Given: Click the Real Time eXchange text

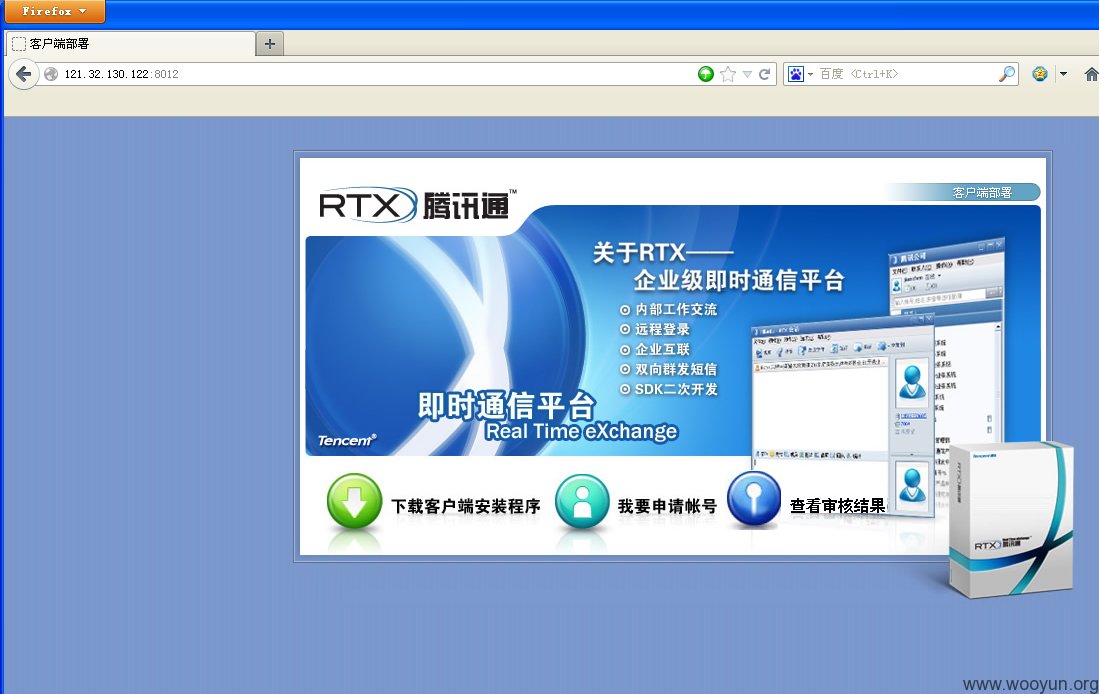Looking at the screenshot, I should tap(582, 431).
